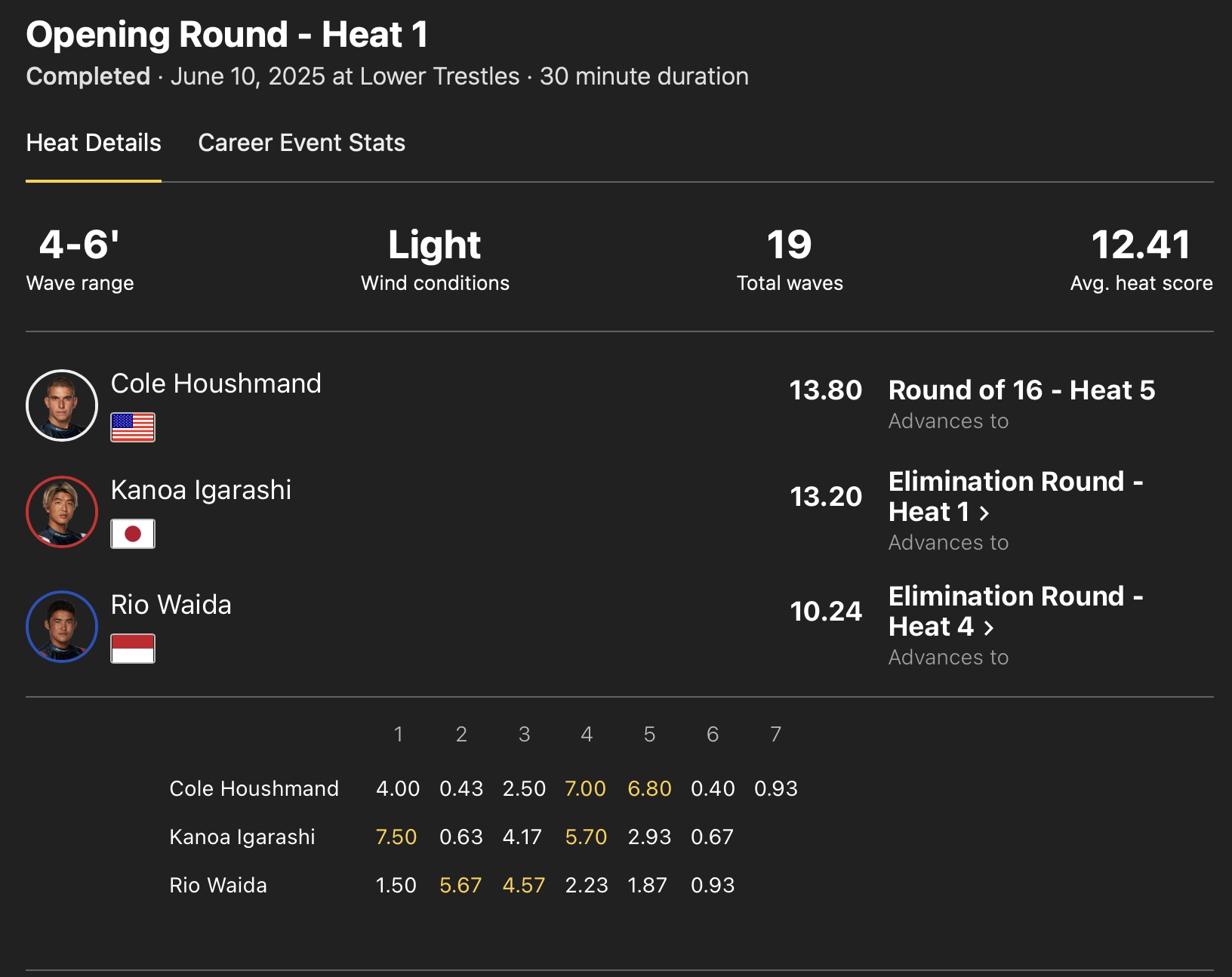
Task: Open Elimination Round Heat 4 chevron
Action: [989, 628]
